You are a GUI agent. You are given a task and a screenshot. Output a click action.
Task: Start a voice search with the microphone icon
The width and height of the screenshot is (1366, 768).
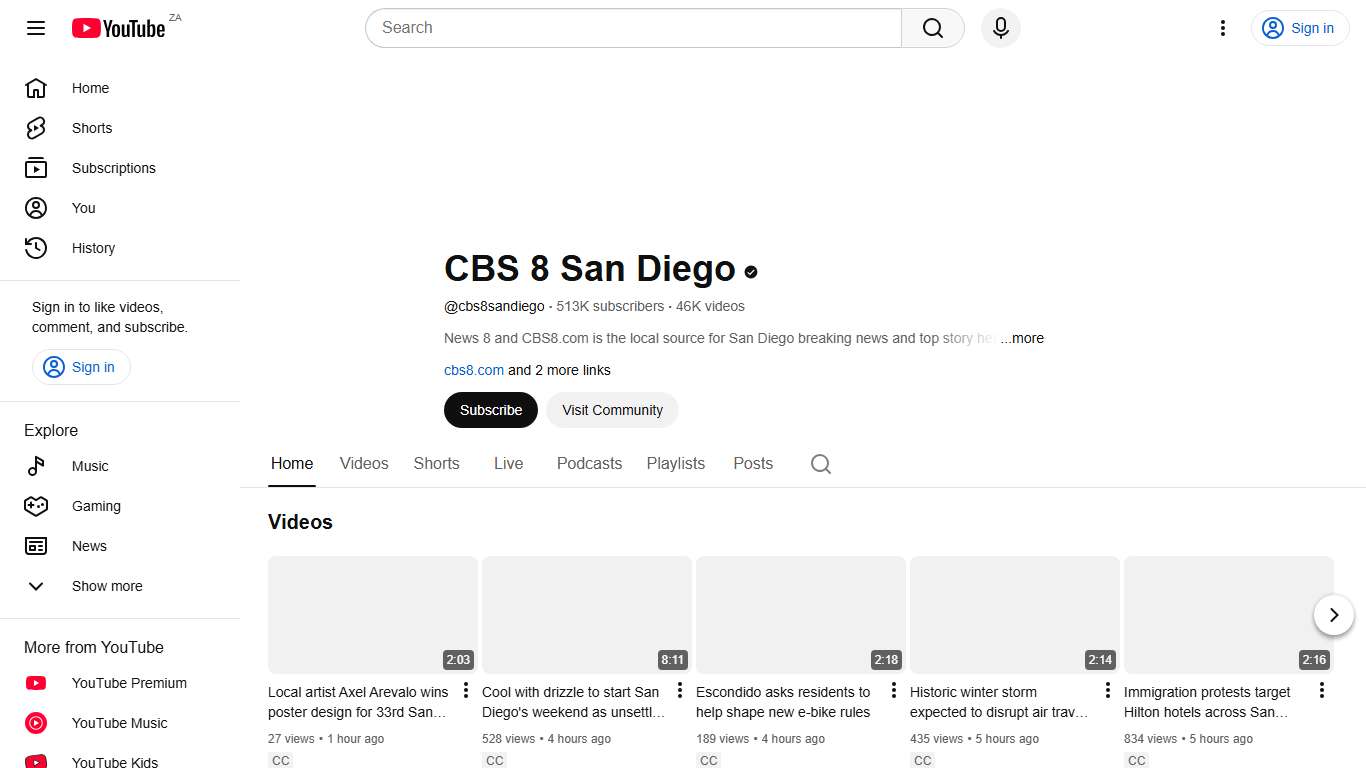(1000, 28)
